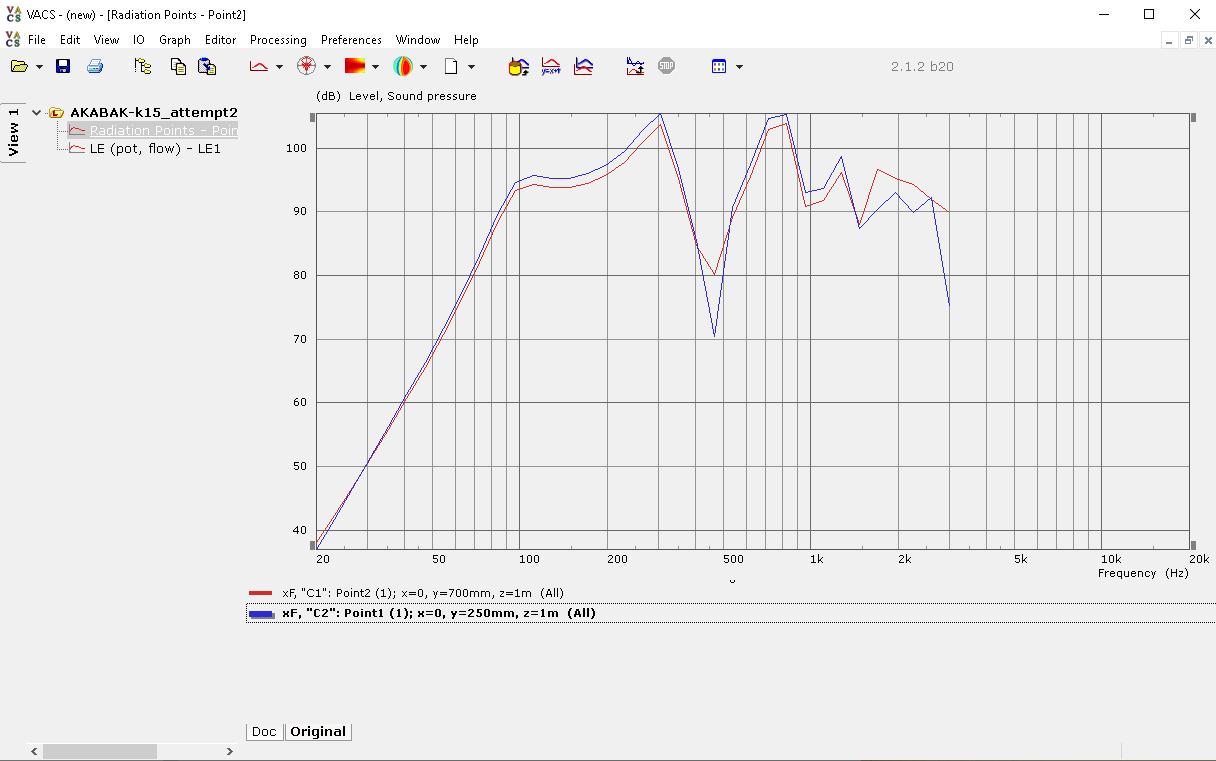Click the blue color swatch of curve C2
The width and height of the screenshot is (1216, 761).
coord(261,614)
